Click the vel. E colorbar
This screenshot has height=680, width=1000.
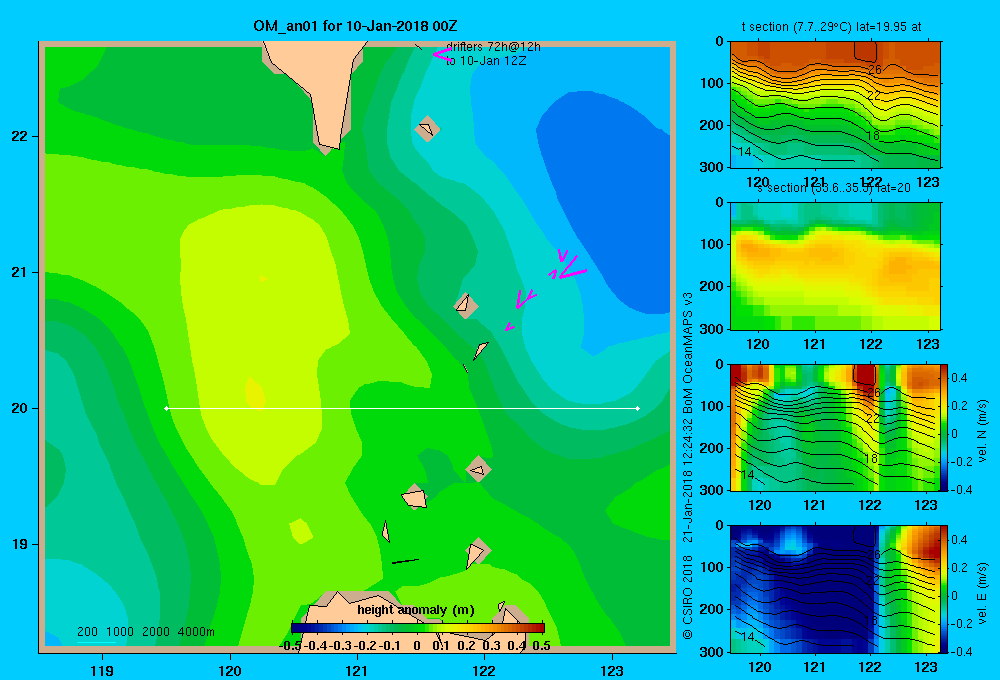pyautogui.click(x=945, y=589)
